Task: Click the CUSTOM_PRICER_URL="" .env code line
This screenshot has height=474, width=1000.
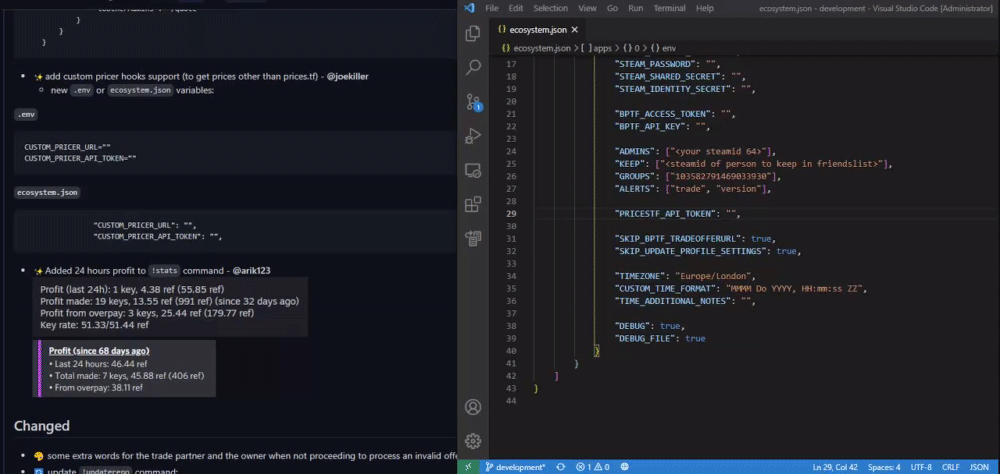Action: [x=68, y=147]
